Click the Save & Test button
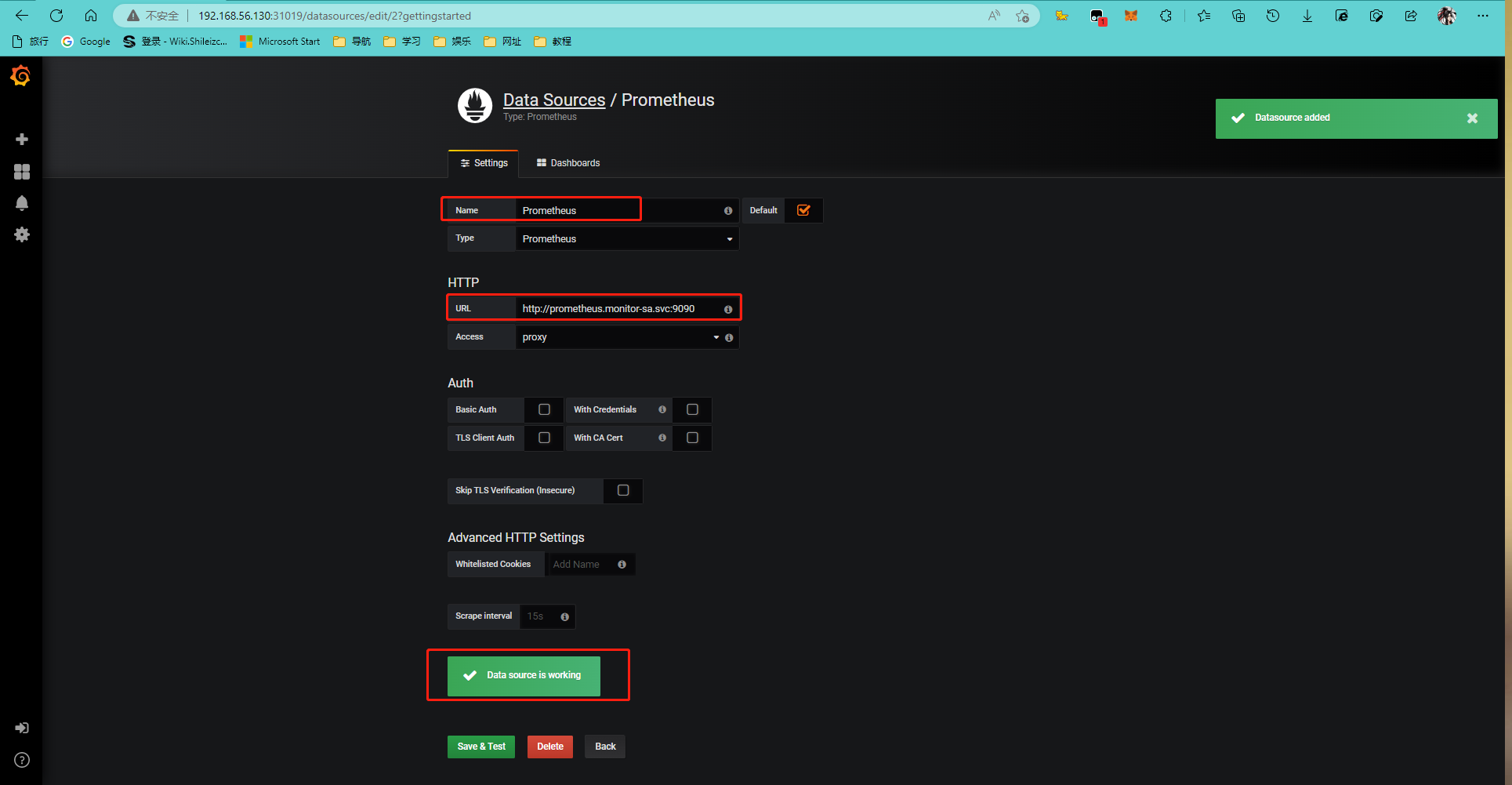The image size is (1512, 785). [481, 747]
